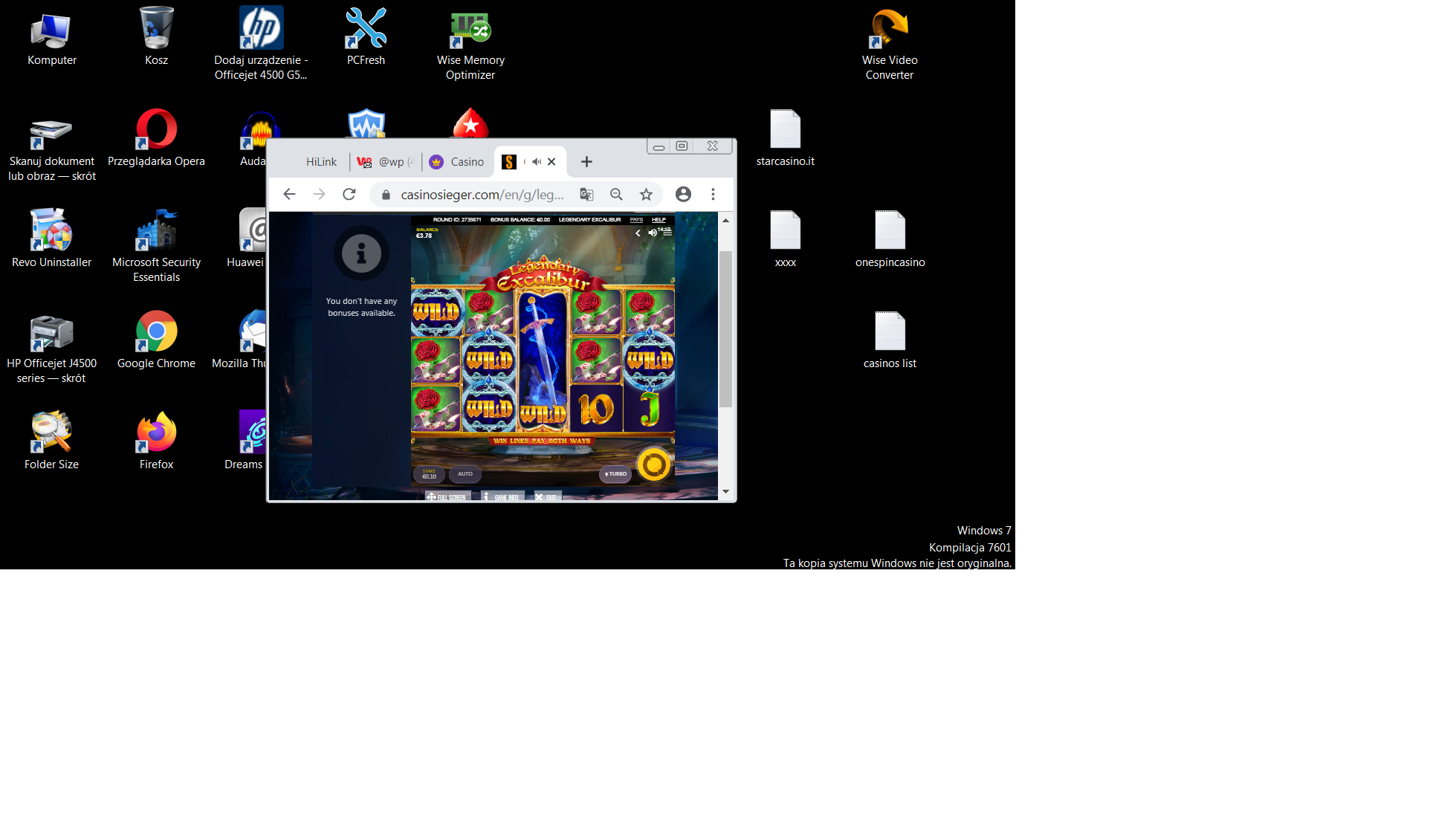Select the Wise Video Converter icon
Screen dimensions: 1456x819
890,45
